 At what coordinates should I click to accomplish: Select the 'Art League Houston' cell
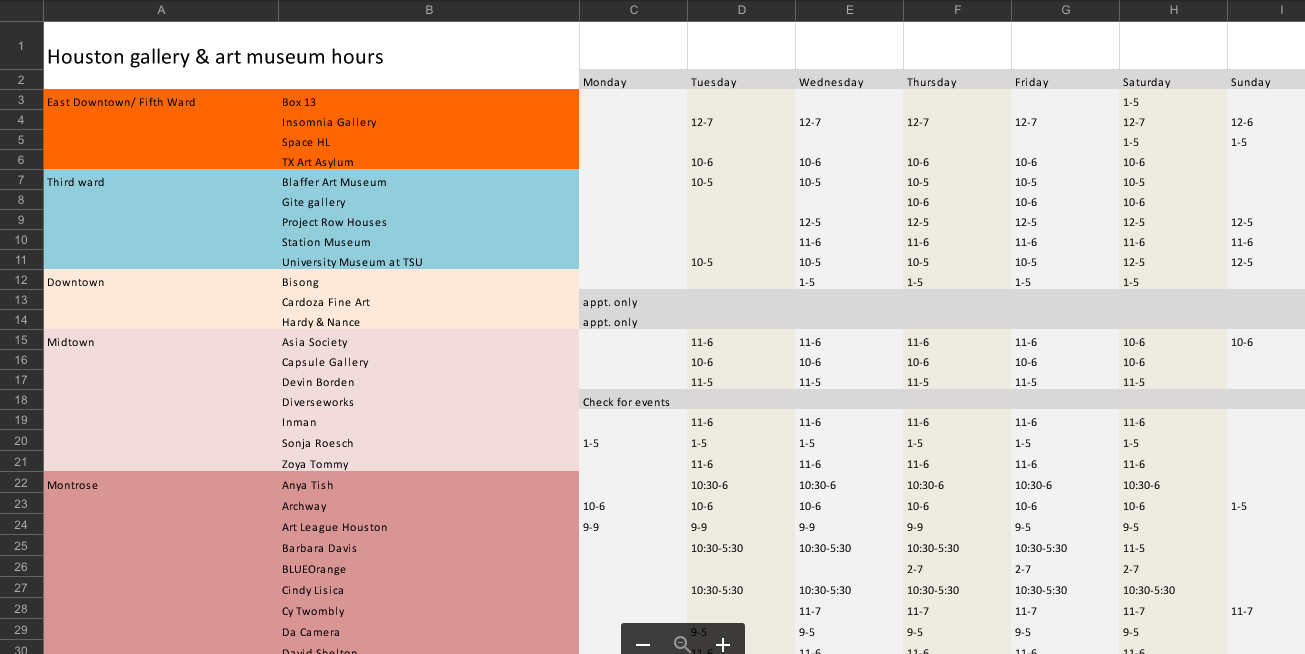point(429,525)
